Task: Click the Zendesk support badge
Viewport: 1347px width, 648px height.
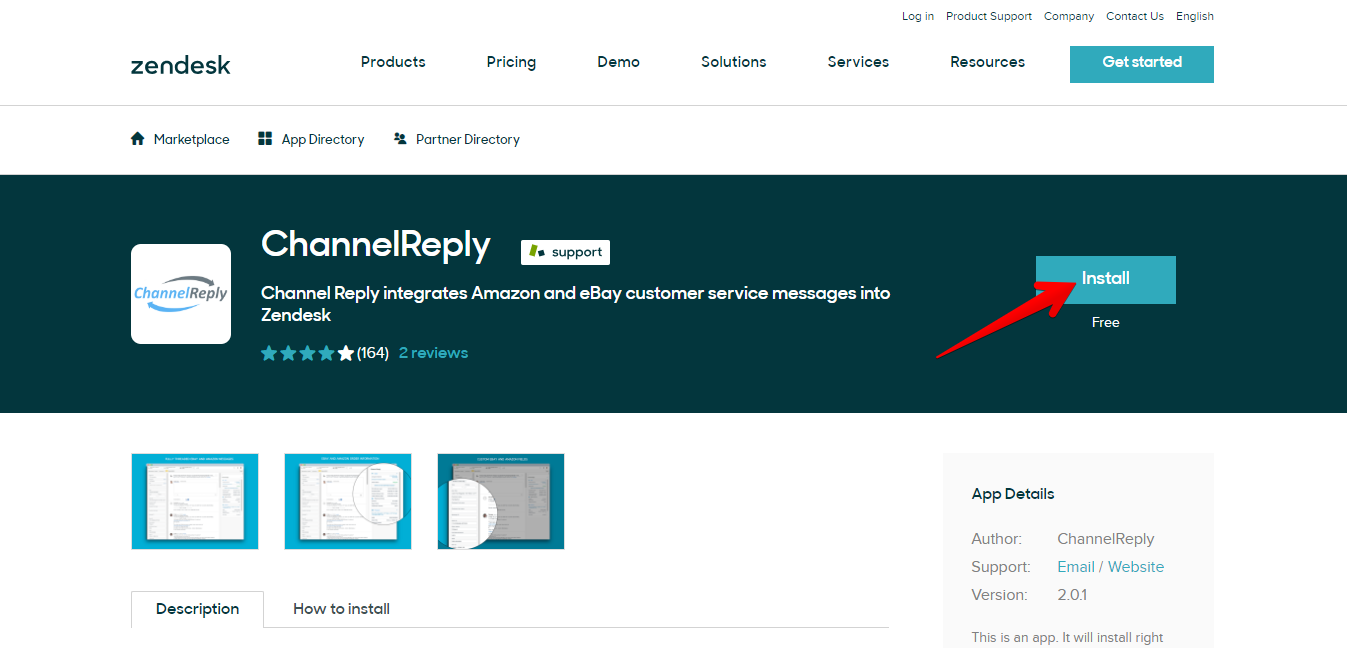Action: tap(565, 252)
